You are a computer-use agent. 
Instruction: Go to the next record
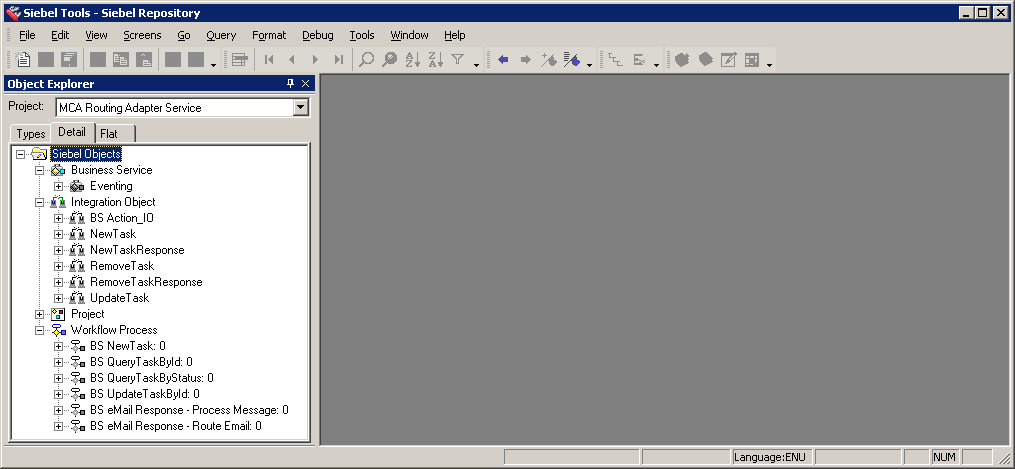[x=315, y=60]
